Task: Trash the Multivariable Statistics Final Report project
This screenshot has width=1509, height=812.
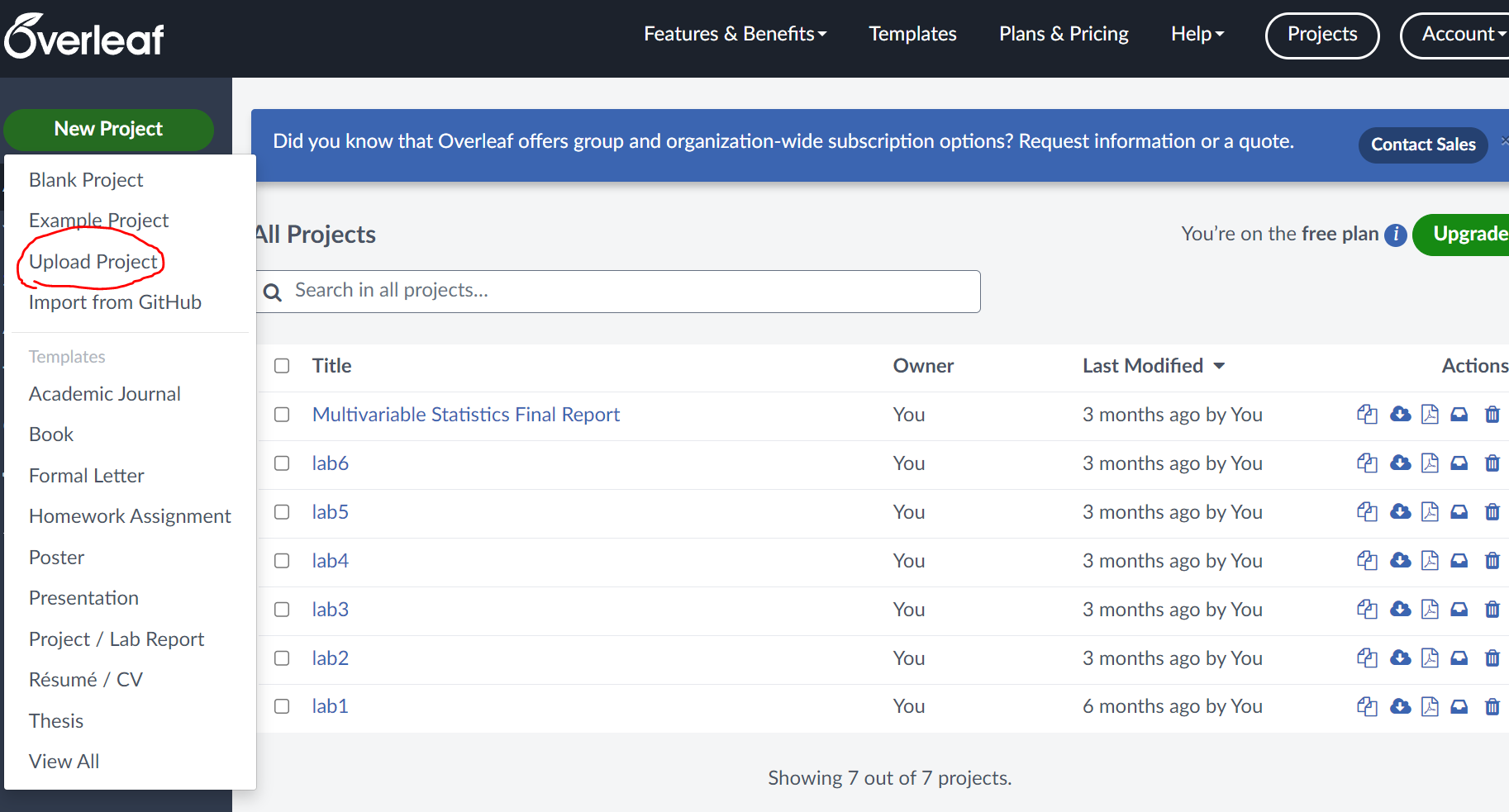Action: 1492,415
